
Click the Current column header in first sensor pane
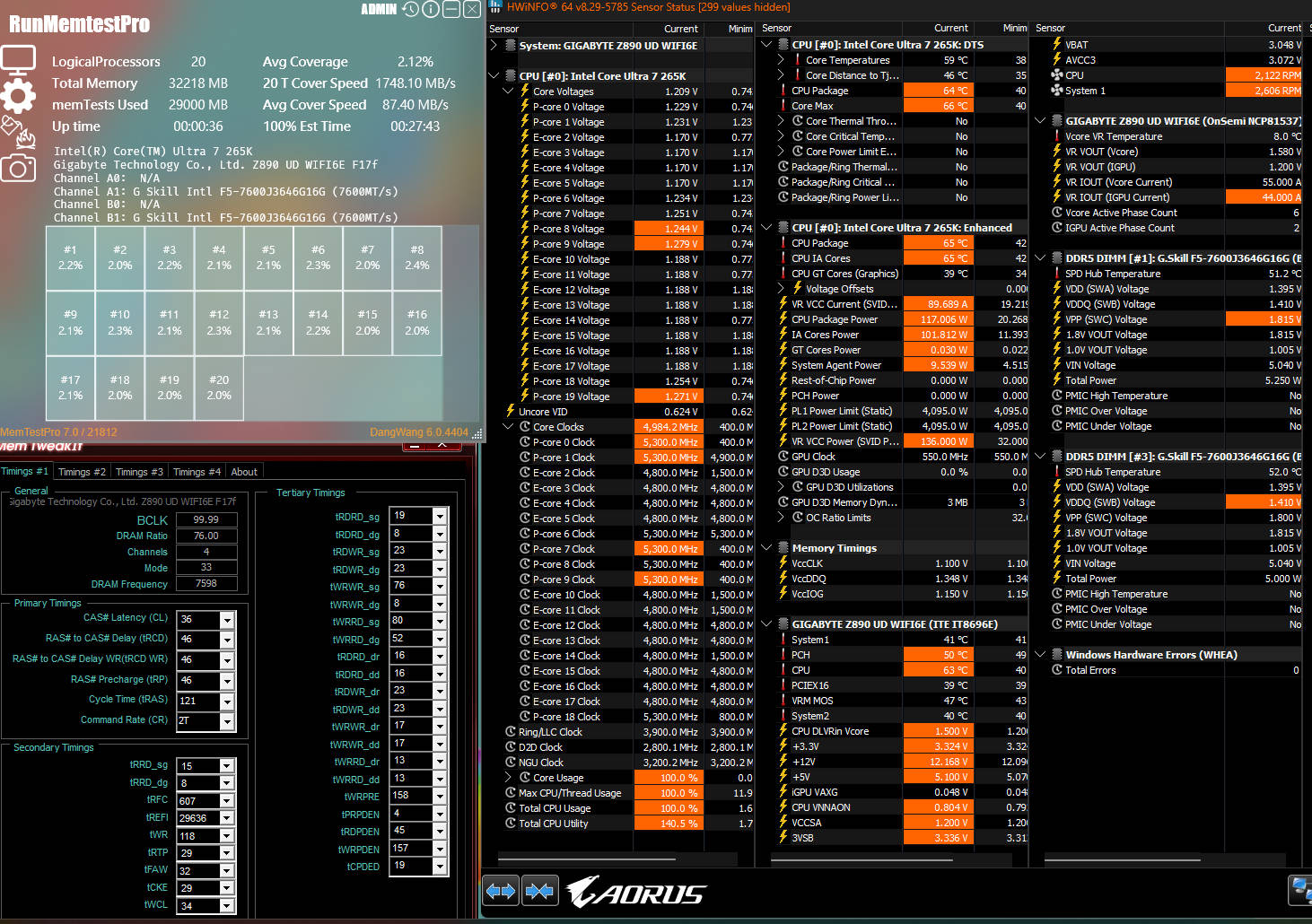pyautogui.click(x=668, y=29)
